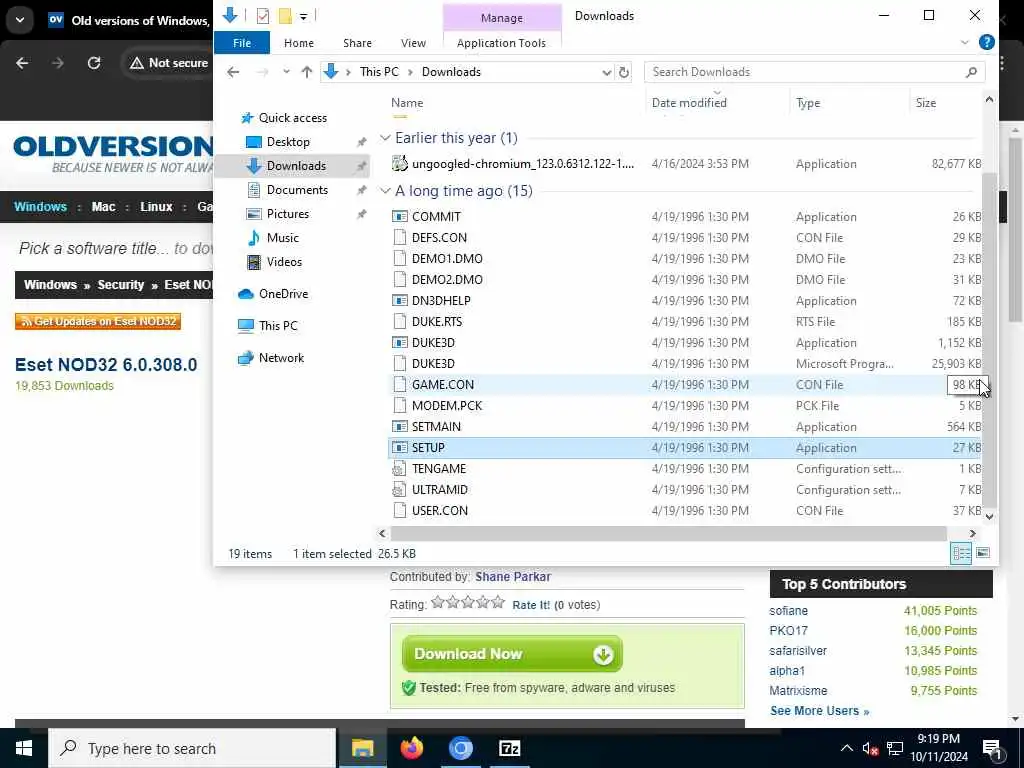1024x768 pixels.
Task: Select the DN3DHELP application icon
Action: 400,300
